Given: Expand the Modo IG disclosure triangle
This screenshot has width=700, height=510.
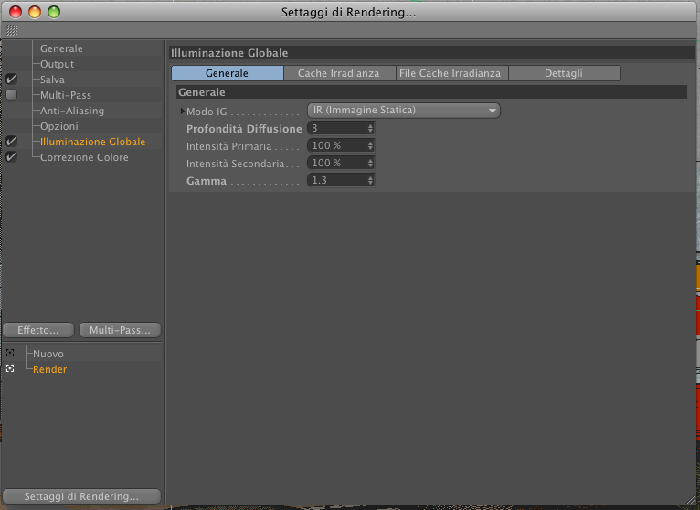Looking at the screenshot, I should [x=183, y=111].
